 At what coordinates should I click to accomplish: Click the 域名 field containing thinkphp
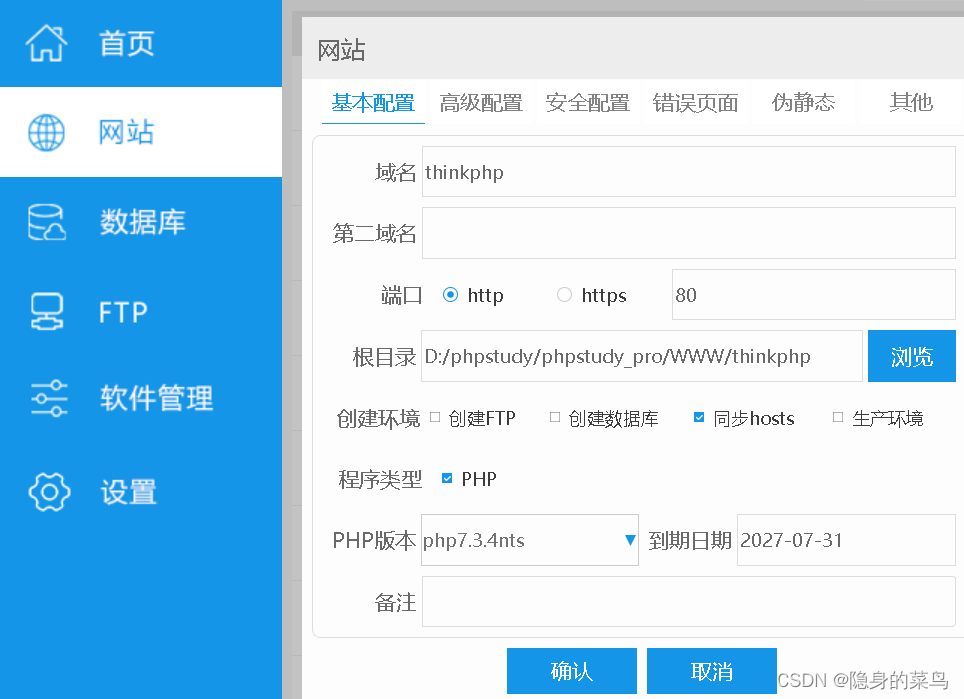[689, 172]
